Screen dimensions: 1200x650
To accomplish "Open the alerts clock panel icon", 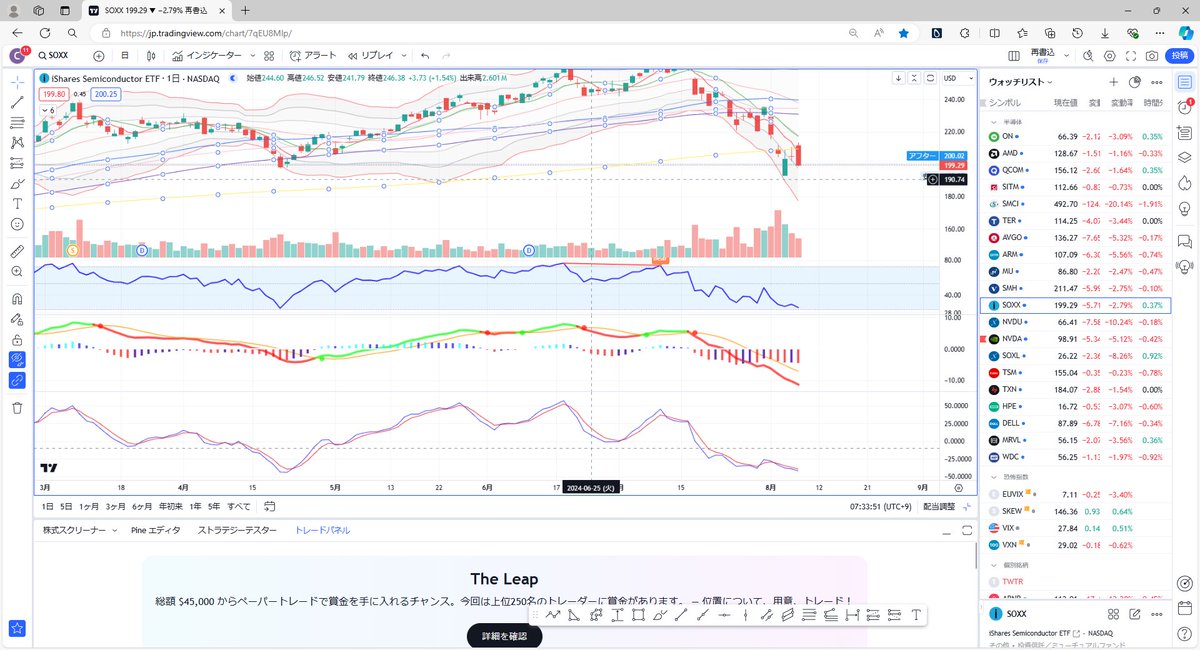I will pyautogui.click(x=1185, y=107).
